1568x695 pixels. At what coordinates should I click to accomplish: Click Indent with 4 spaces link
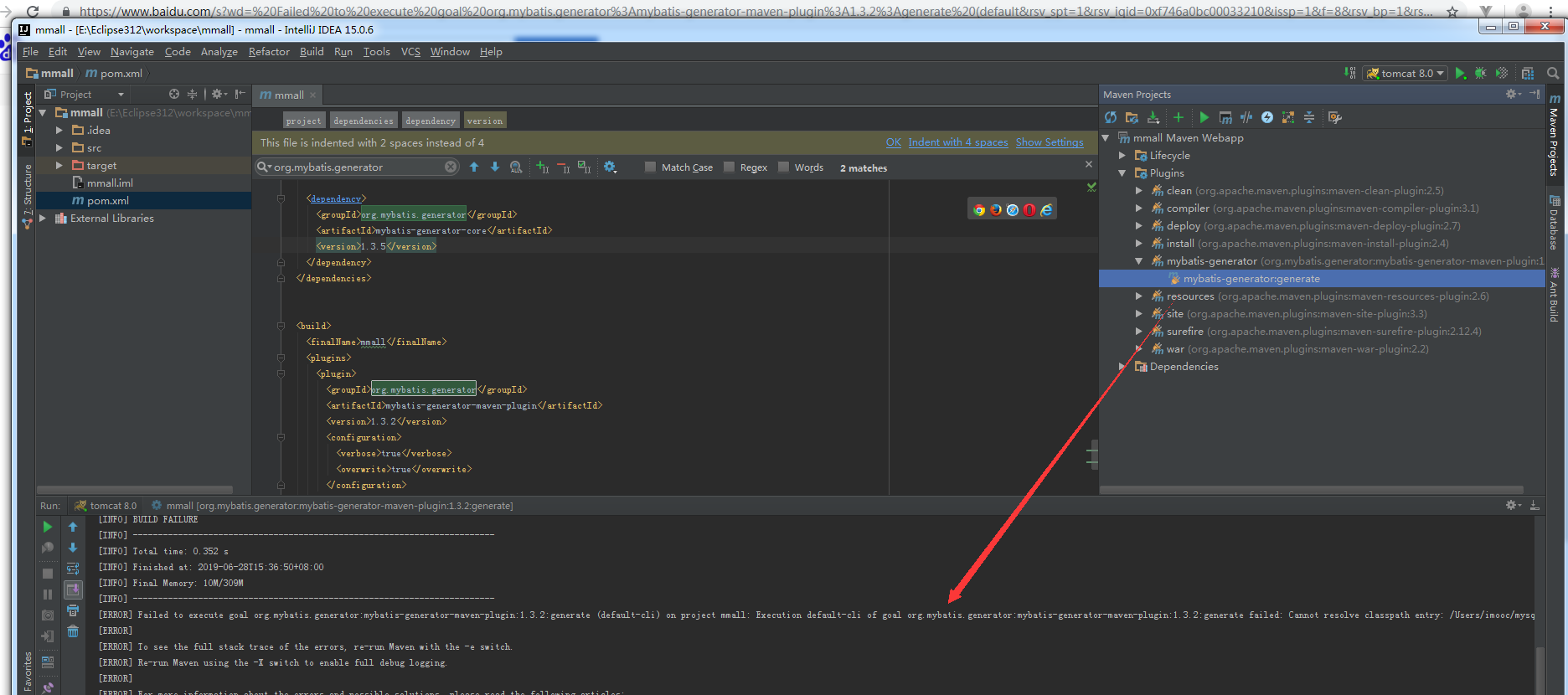click(x=958, y=142)
